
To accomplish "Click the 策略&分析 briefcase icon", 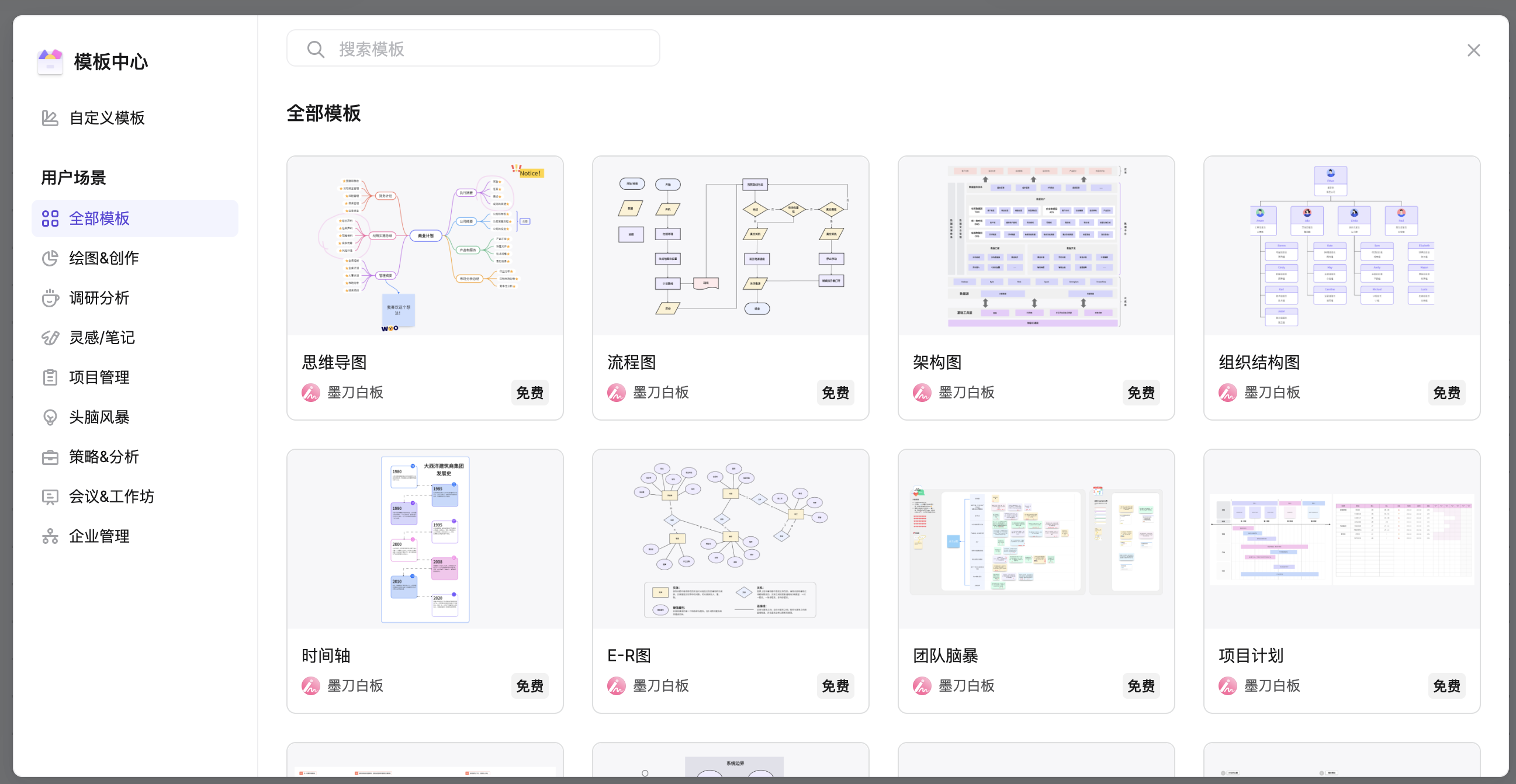I will pyautogui.click(x=50, y=457).
